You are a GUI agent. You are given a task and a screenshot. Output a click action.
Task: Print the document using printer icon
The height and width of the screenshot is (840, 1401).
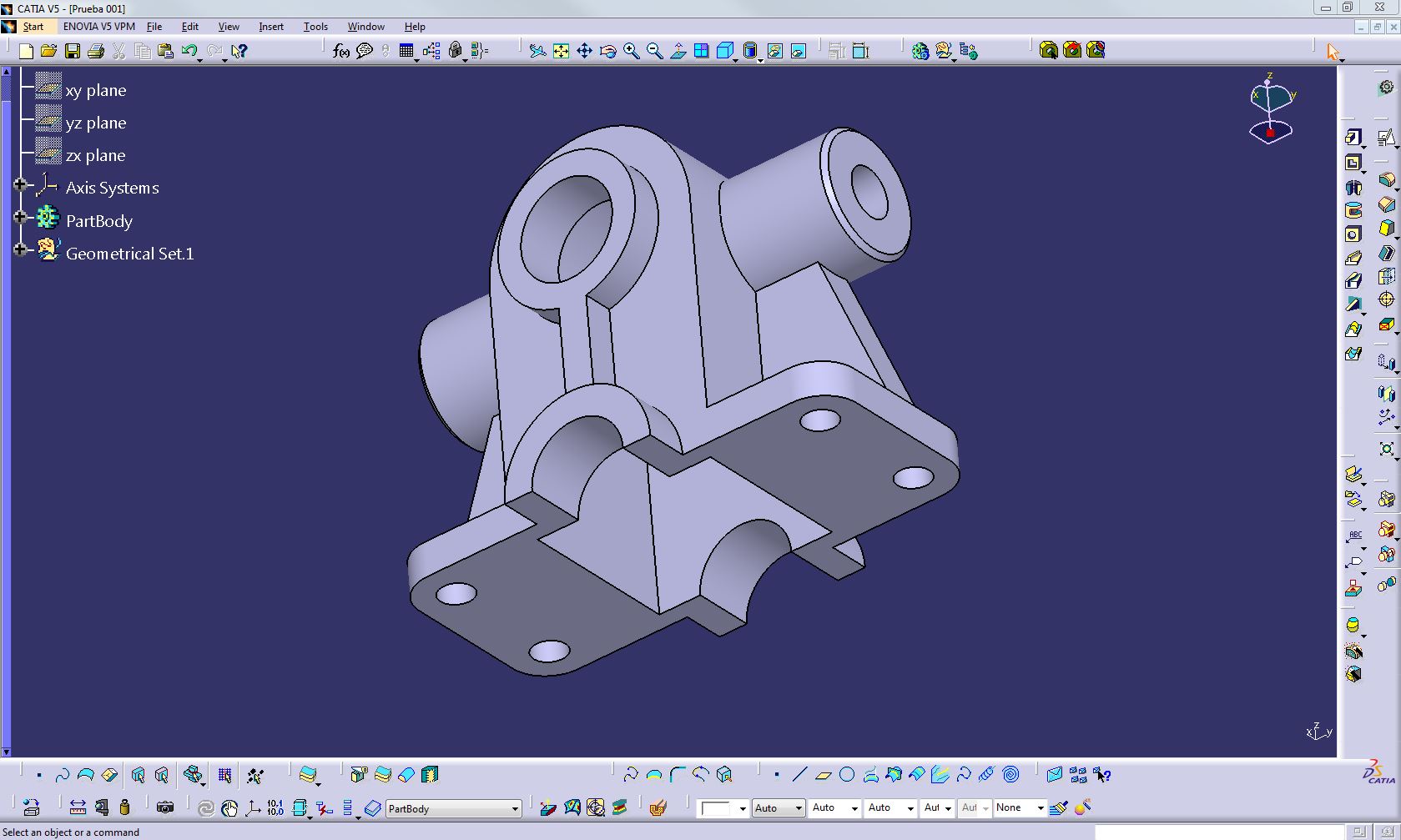95,51
